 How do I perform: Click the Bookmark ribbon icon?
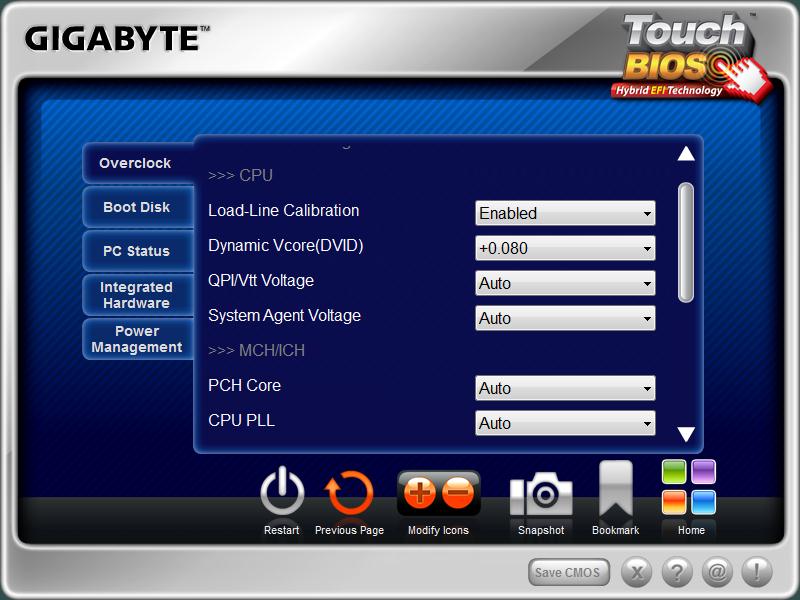(x=615, y=492)
